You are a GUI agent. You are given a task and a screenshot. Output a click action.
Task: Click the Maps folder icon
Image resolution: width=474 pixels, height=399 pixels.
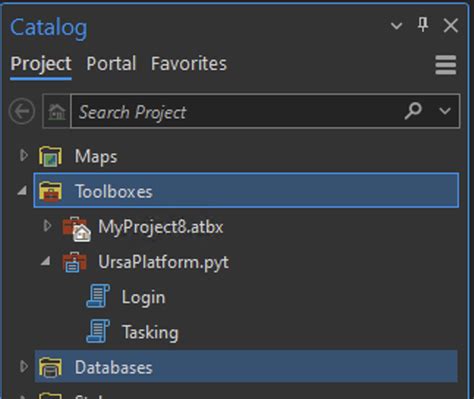point(50,156)
